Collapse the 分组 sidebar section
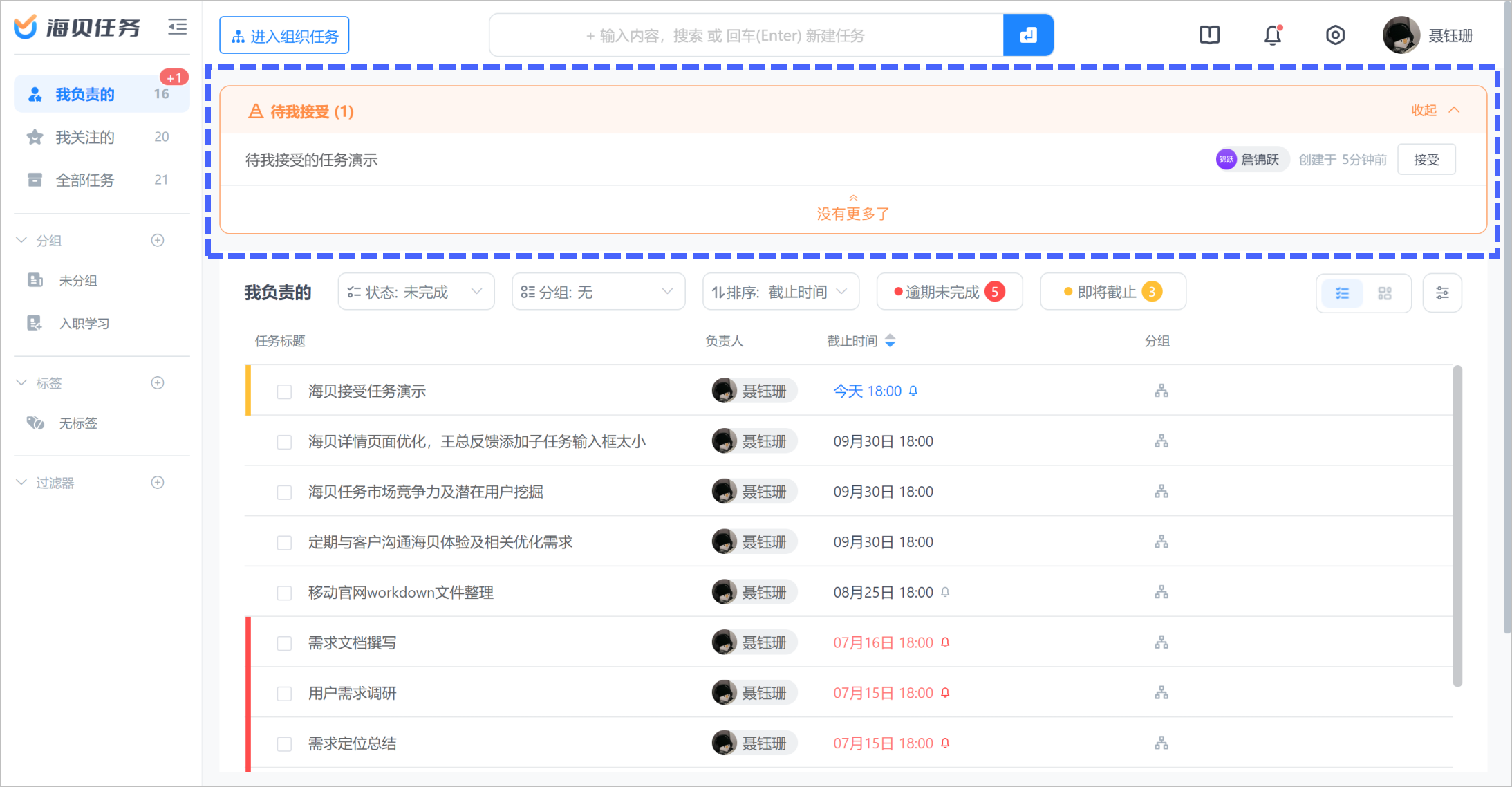 pos(21,240)
